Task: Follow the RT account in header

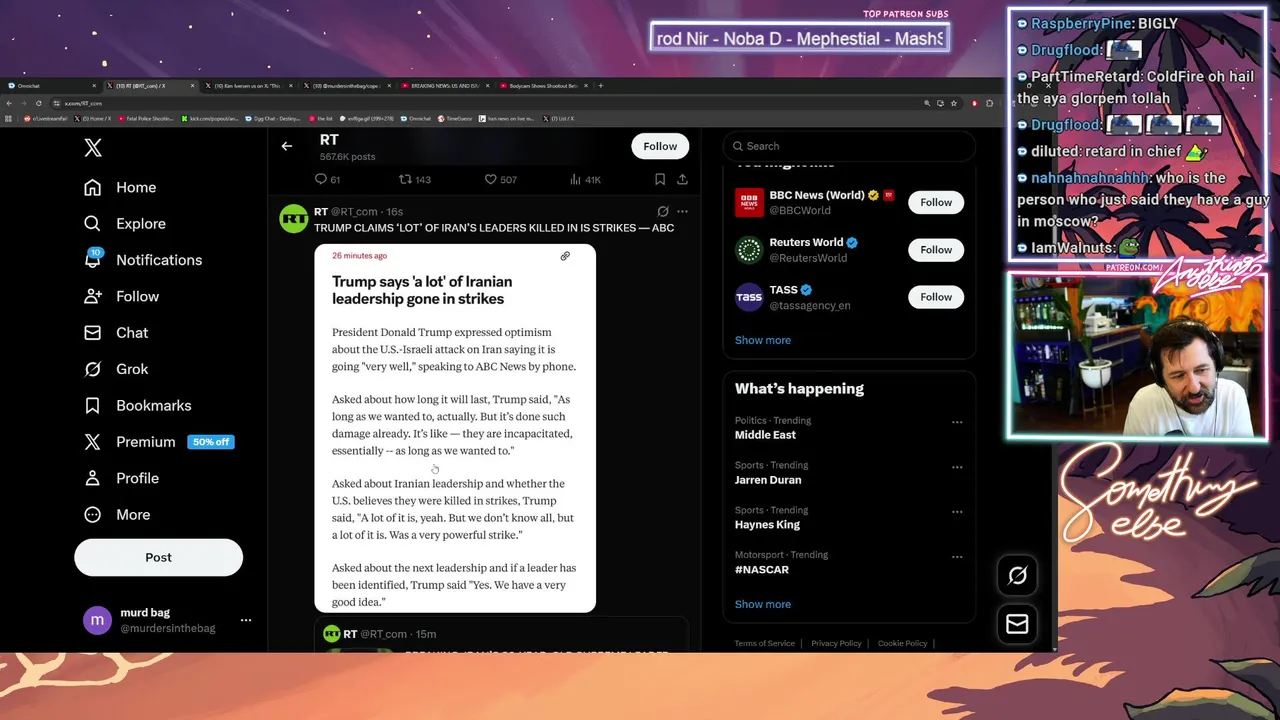Action: click(x=660, y=146)
